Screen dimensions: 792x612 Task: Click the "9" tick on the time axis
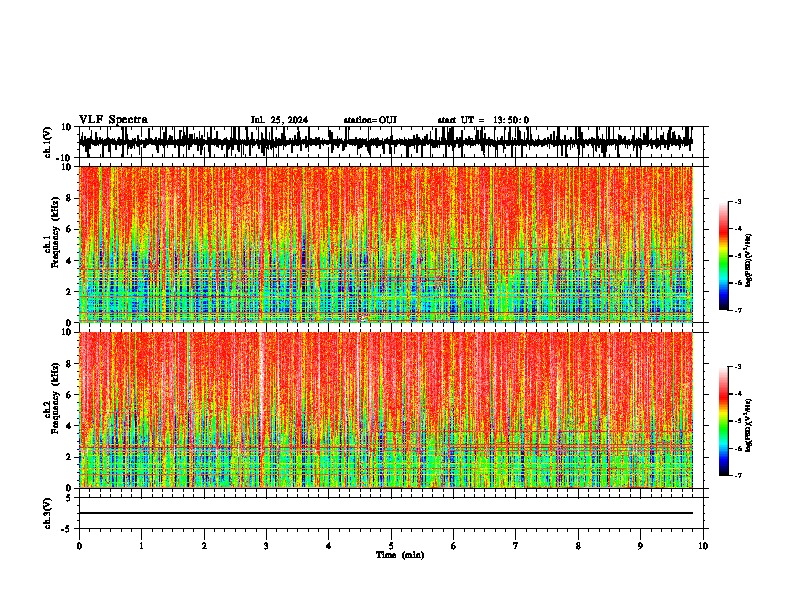[640, 546]
